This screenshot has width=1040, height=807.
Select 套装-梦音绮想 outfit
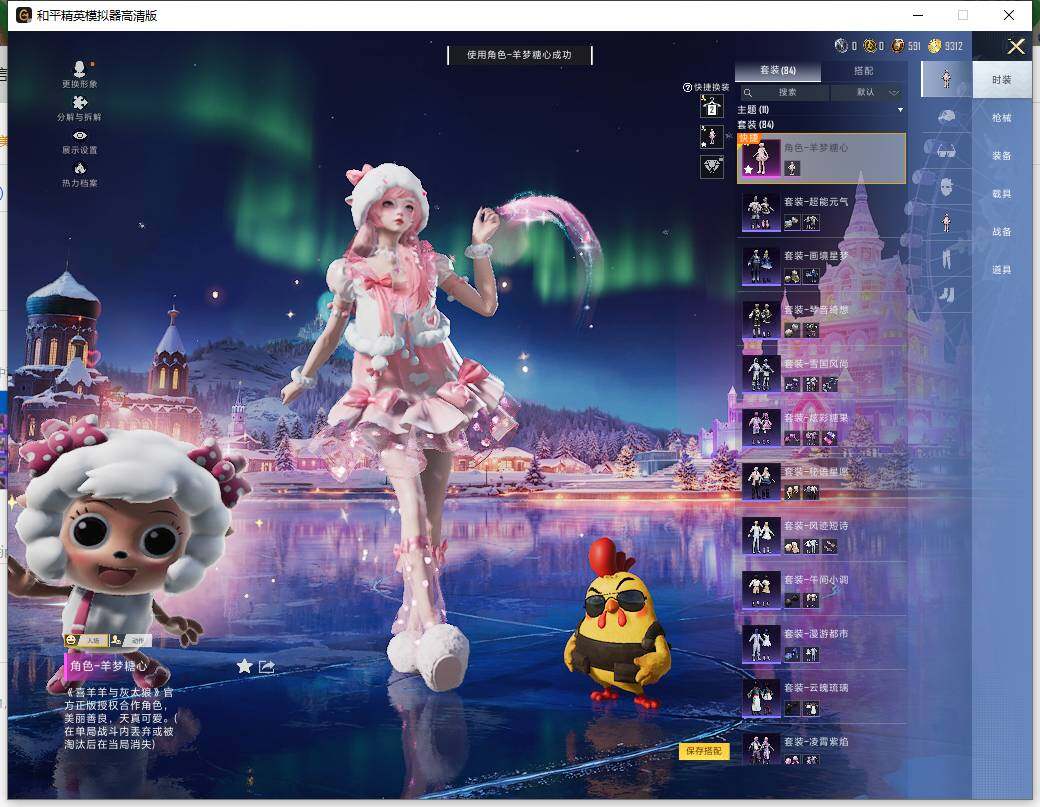(821, 321)
